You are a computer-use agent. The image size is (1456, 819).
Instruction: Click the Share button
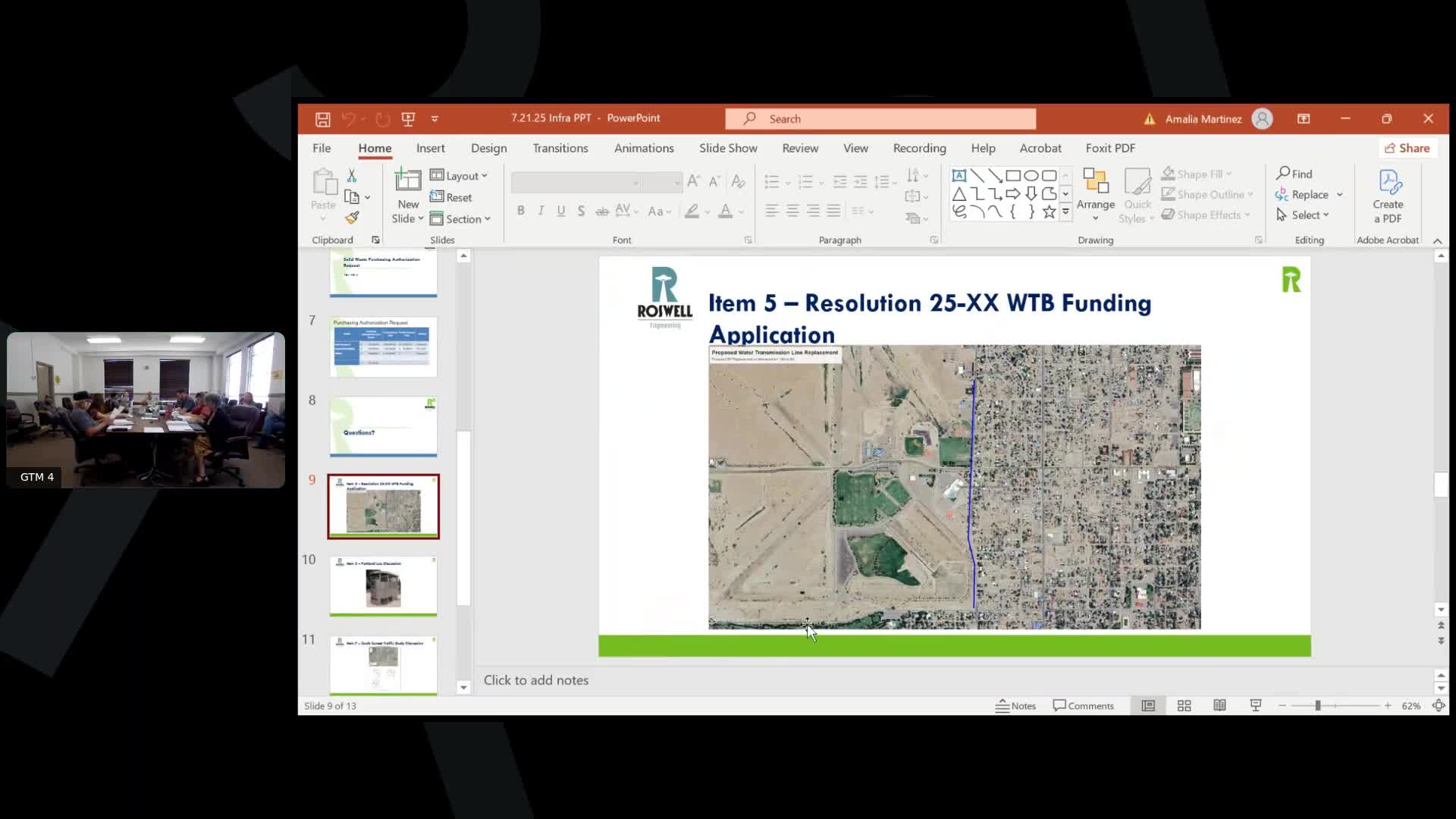point(1407,149)
